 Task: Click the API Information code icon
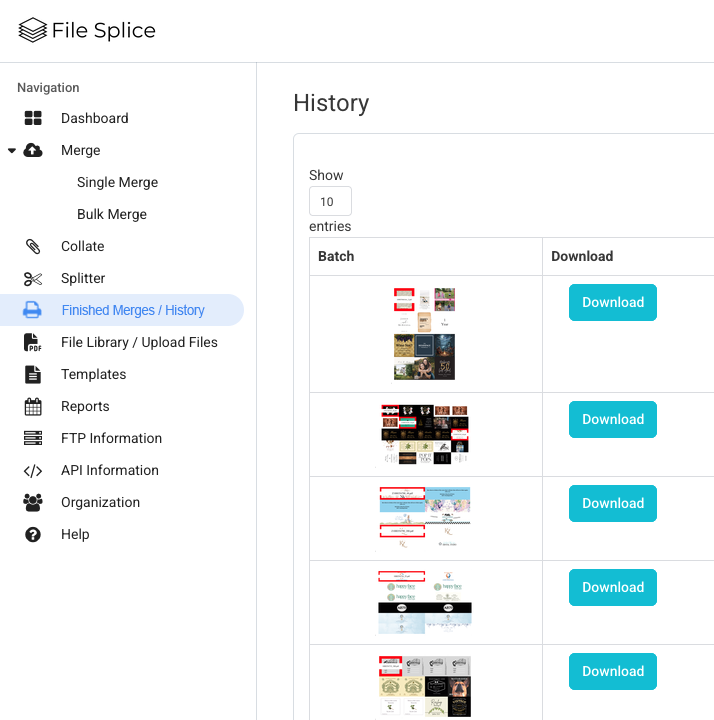33,470
